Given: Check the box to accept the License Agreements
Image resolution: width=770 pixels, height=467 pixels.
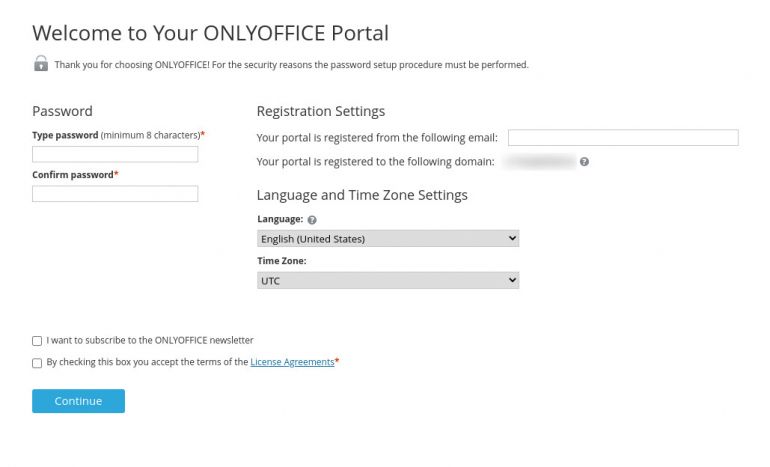Looking at the screenshot, I should point(37,363).
